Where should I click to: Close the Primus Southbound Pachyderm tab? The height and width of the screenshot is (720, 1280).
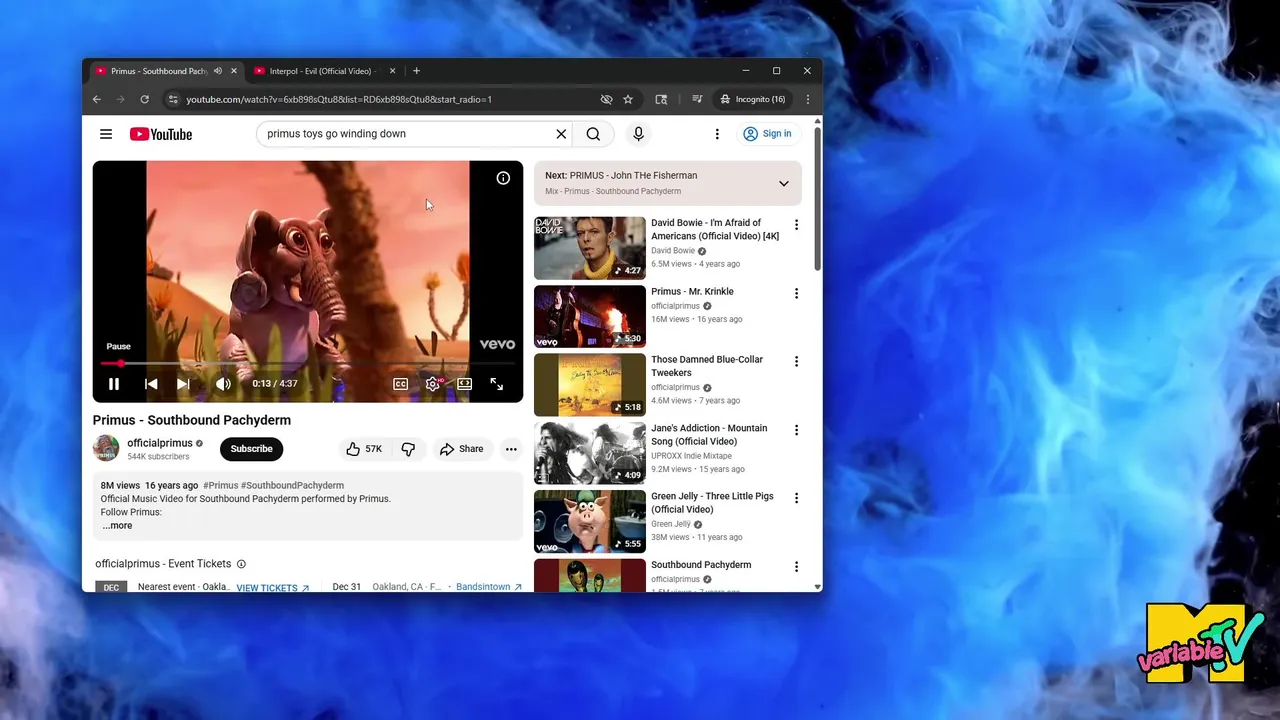pos(234,71)
